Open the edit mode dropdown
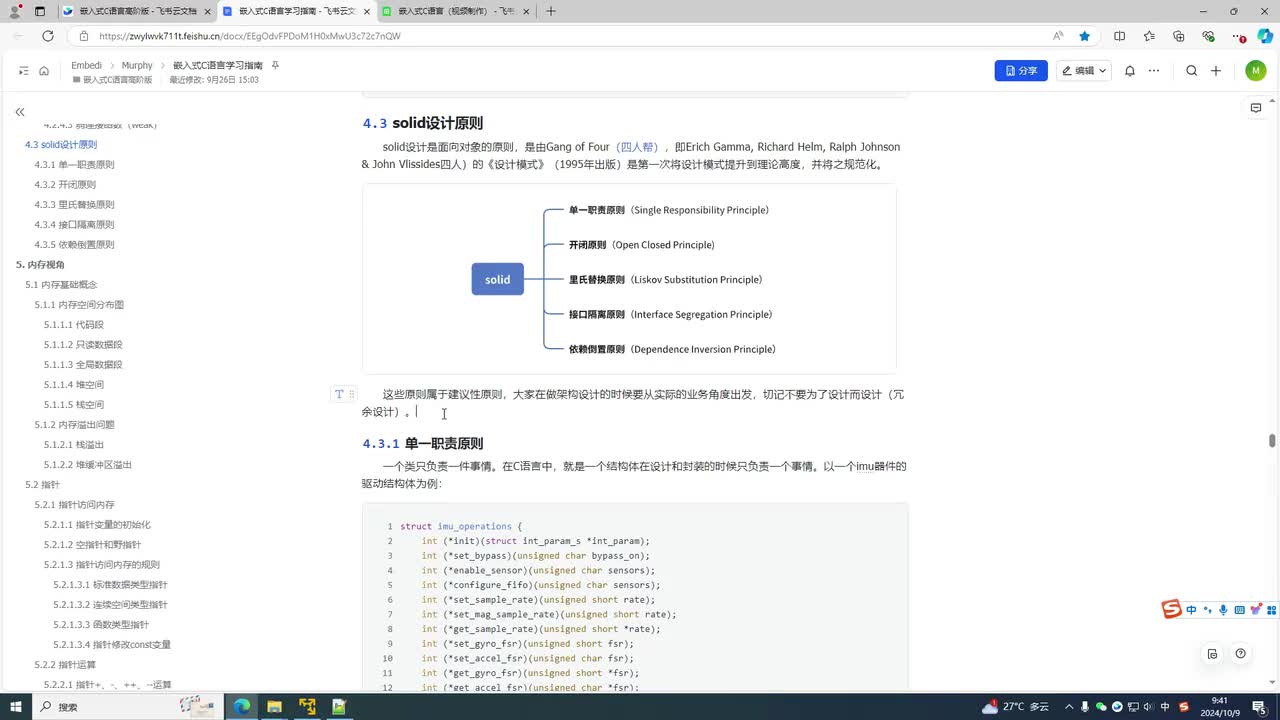 pyautogui.click(x=1084, y=71)
